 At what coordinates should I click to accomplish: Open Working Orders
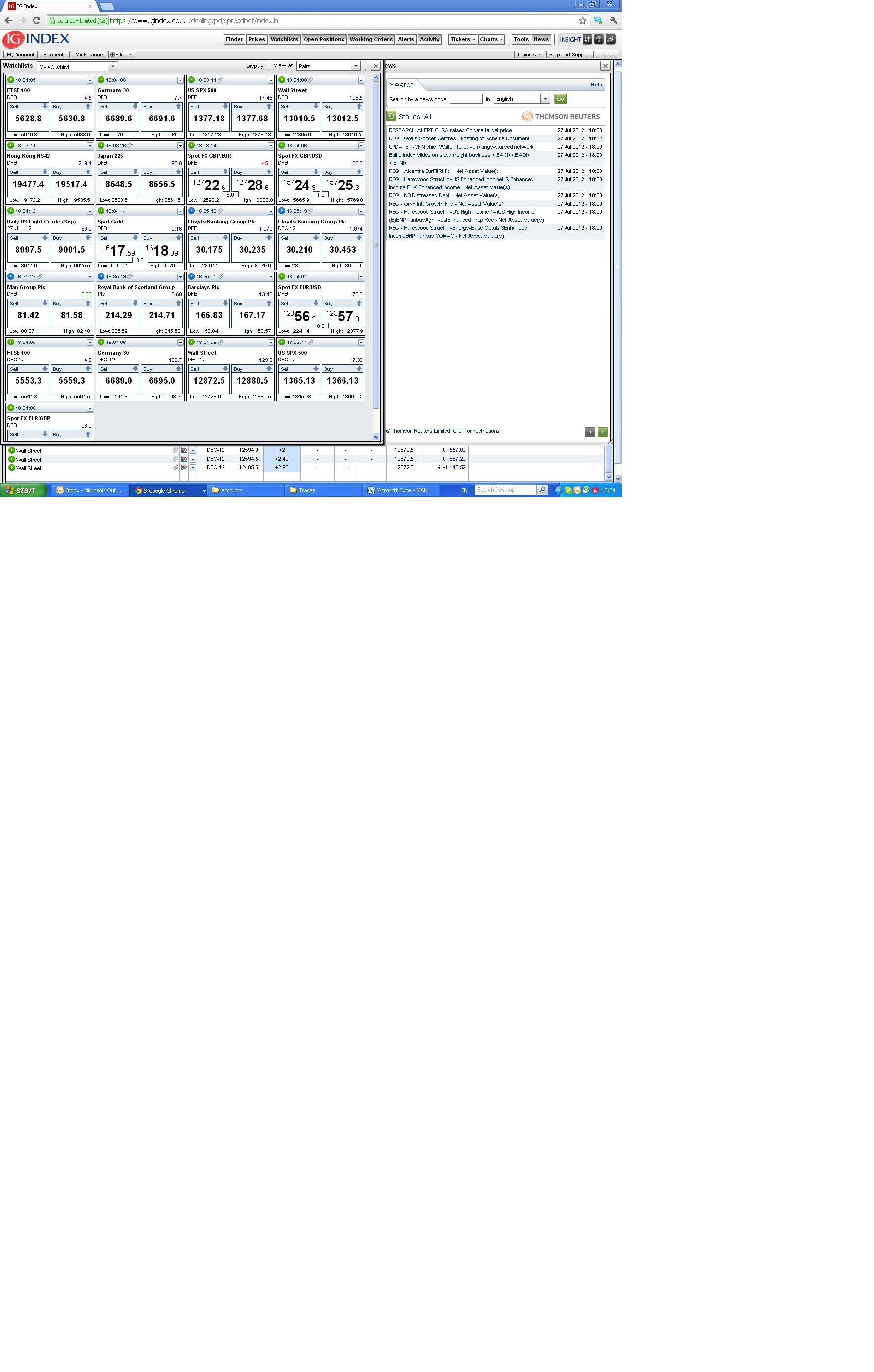371,39
